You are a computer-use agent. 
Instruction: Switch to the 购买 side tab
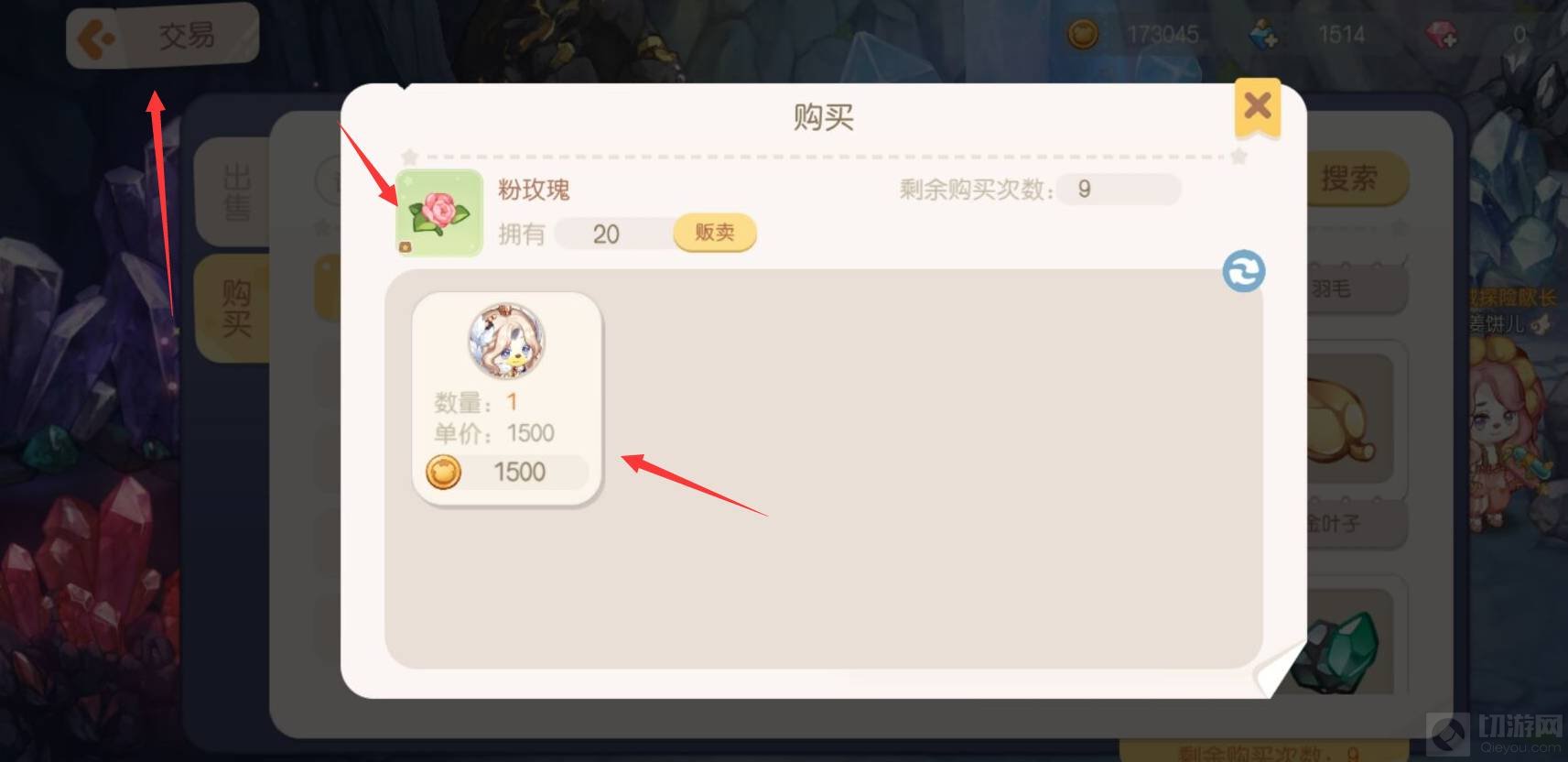pos(236,309)
